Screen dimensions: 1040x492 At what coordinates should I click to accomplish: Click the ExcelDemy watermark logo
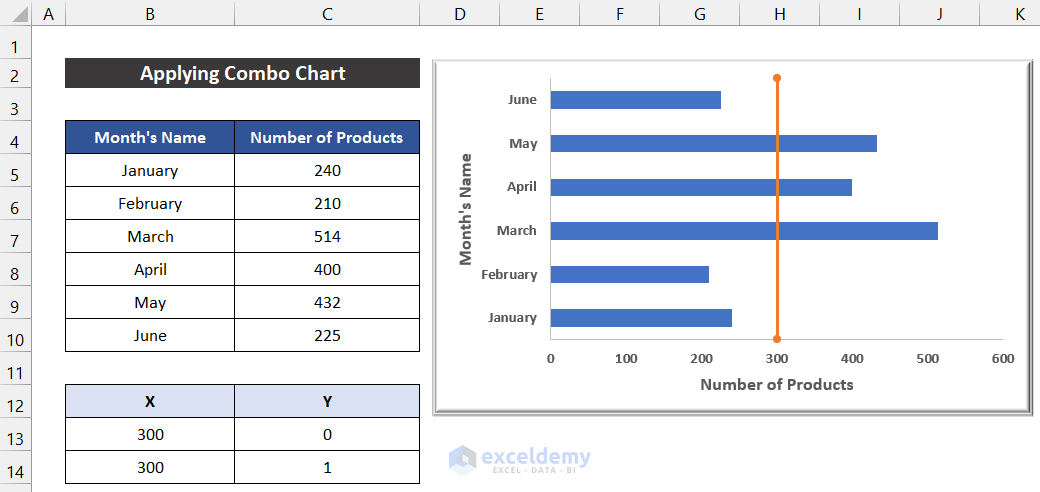[x=463, y=458]
